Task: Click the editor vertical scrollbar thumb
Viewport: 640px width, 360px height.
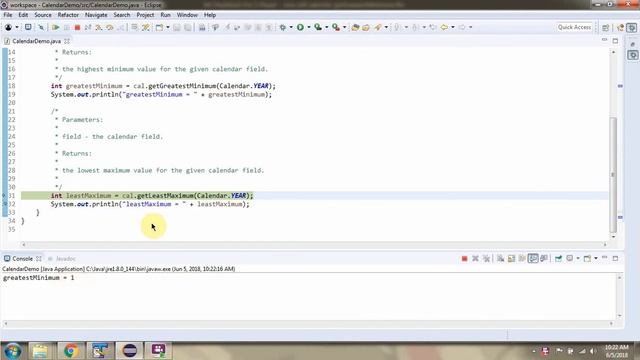Action: tap(613, 175)
